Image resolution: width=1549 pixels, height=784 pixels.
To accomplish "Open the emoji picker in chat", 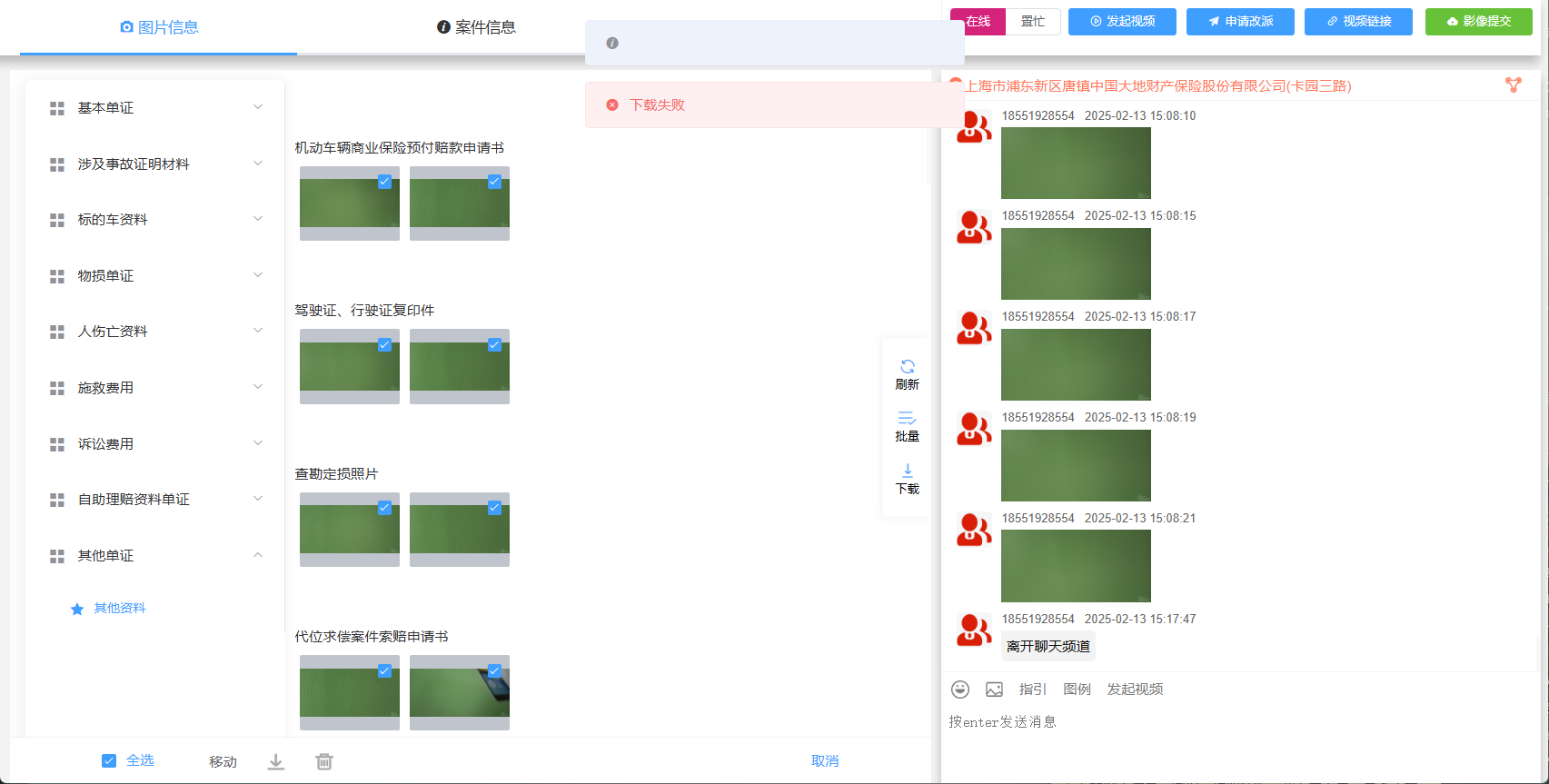I will 960,690.
